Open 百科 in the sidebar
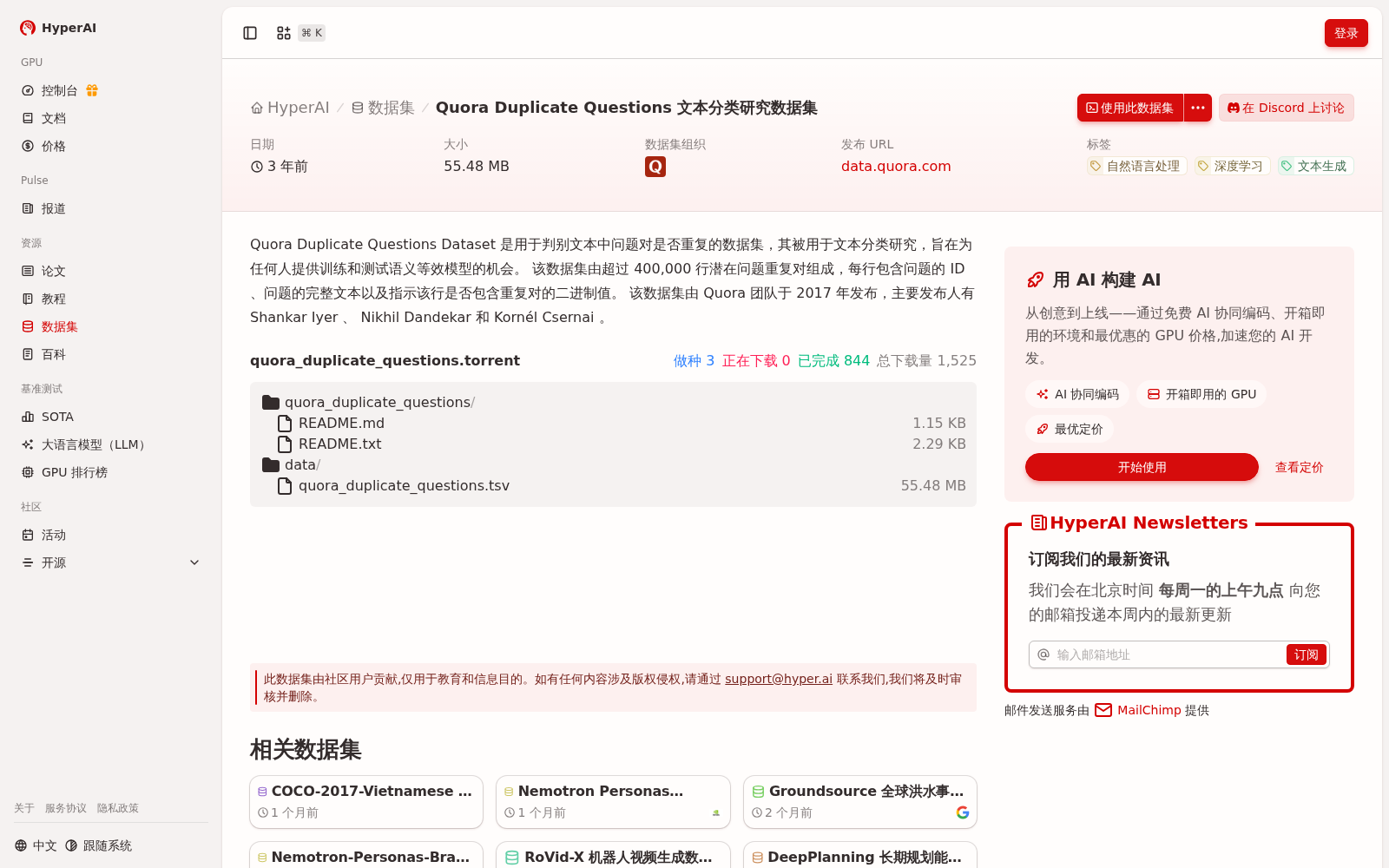Screen dimensions: 1389x868 [x=111, y=354]
